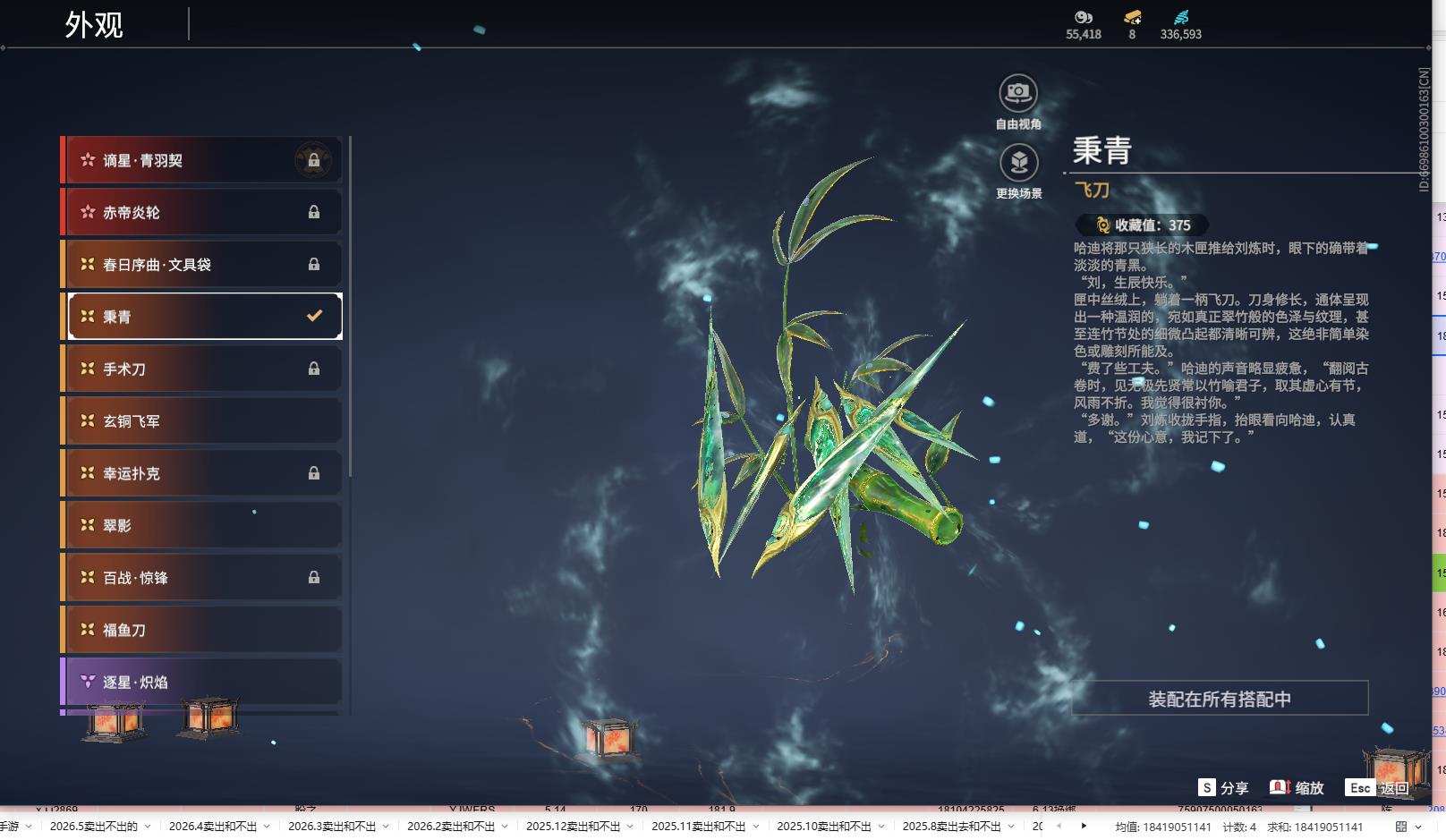Click the 外观 page title
1446x840 pixels.
click(x=94, y=24)
